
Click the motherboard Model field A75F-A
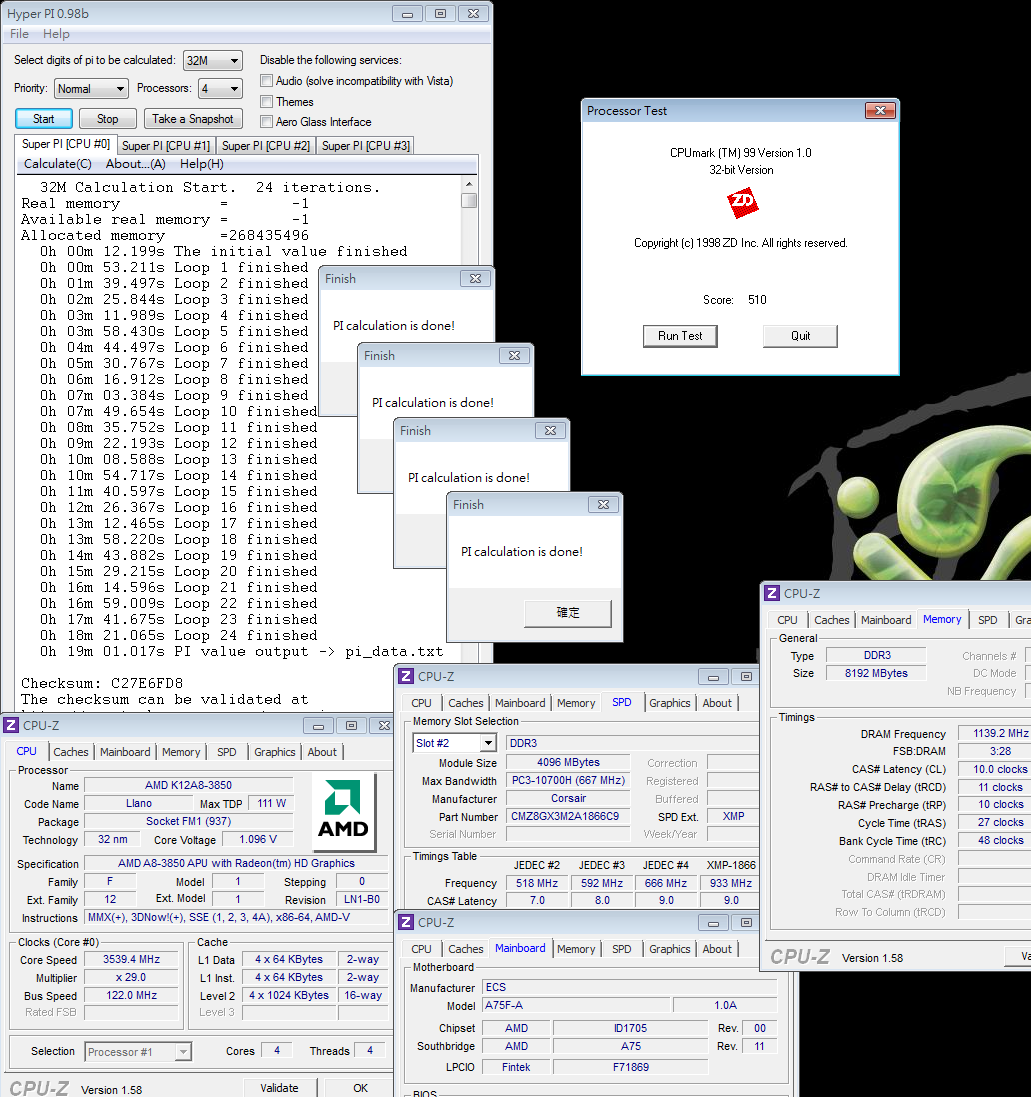tap(576, 1005)
